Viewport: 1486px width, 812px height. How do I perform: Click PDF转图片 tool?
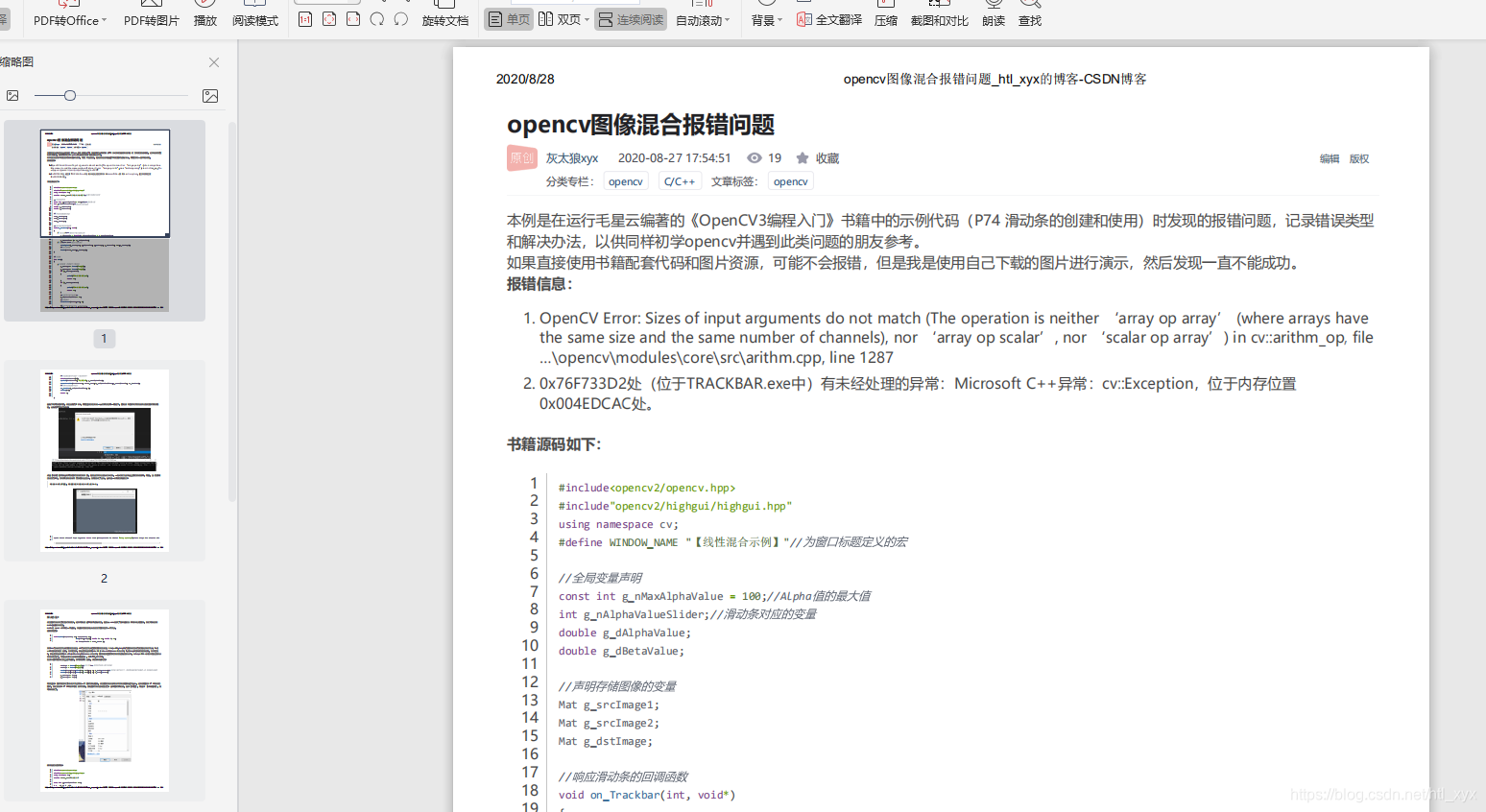click(152, 20)
